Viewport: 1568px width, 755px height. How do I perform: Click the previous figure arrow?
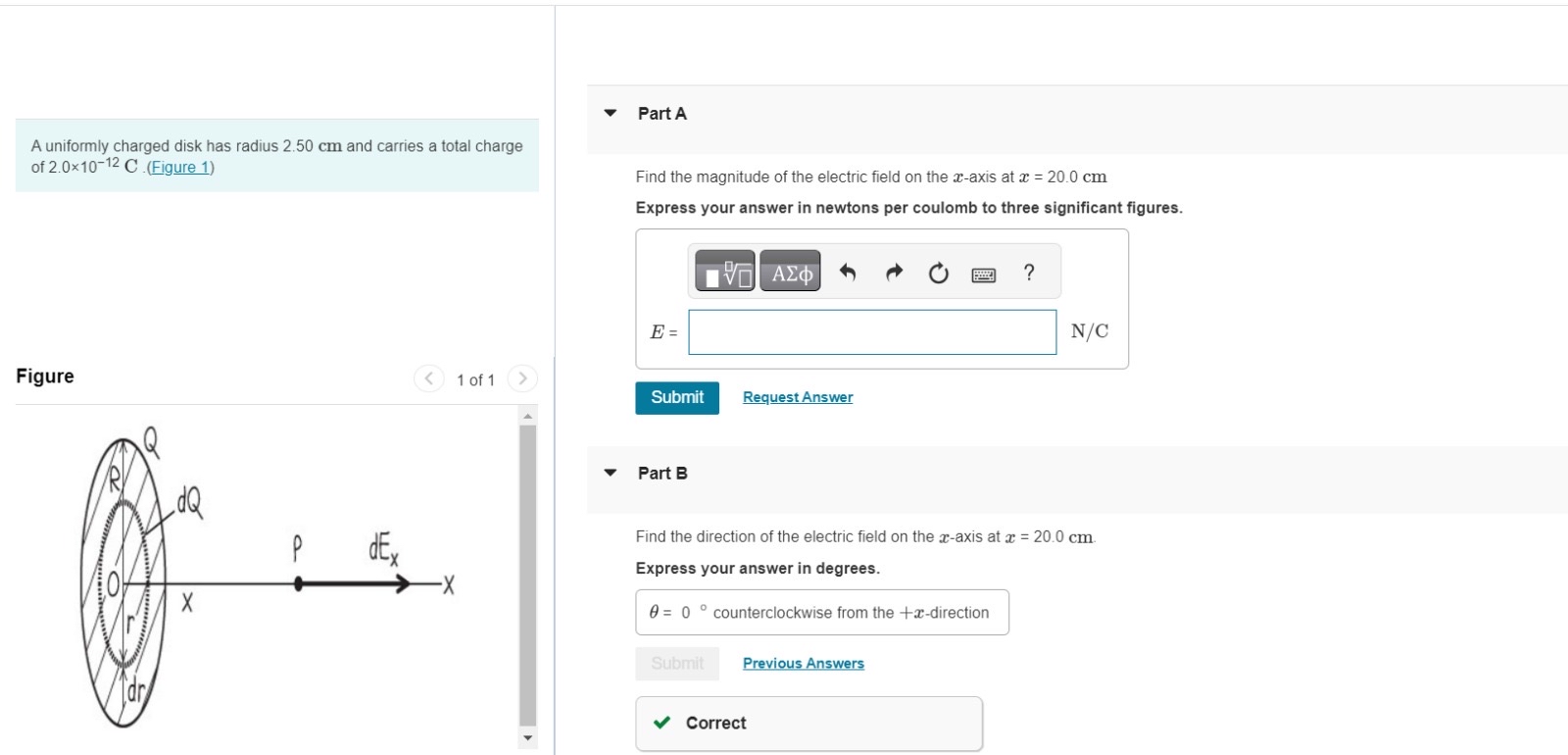[x=428, y=378]
